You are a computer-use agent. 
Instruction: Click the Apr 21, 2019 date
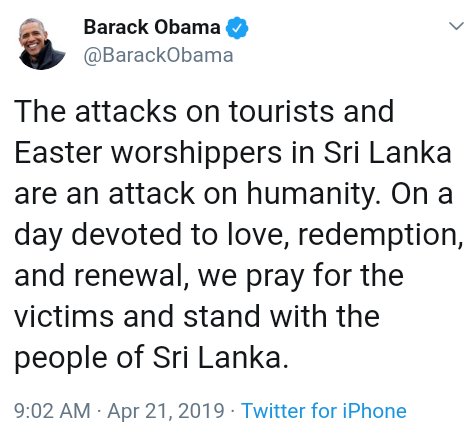[166, 411]
